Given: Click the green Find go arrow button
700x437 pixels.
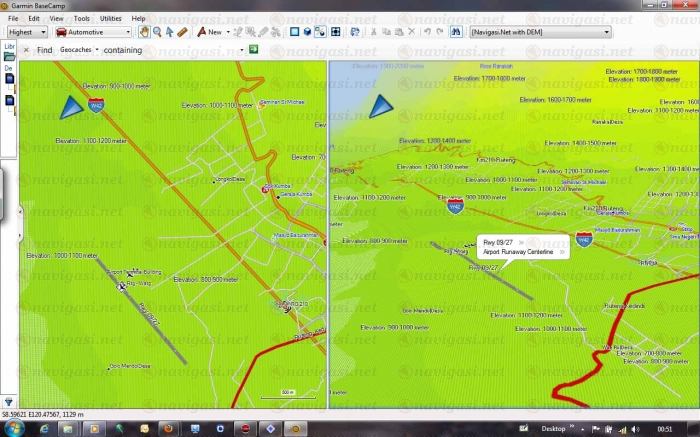Looking at the screenshot, I should 254,49.
